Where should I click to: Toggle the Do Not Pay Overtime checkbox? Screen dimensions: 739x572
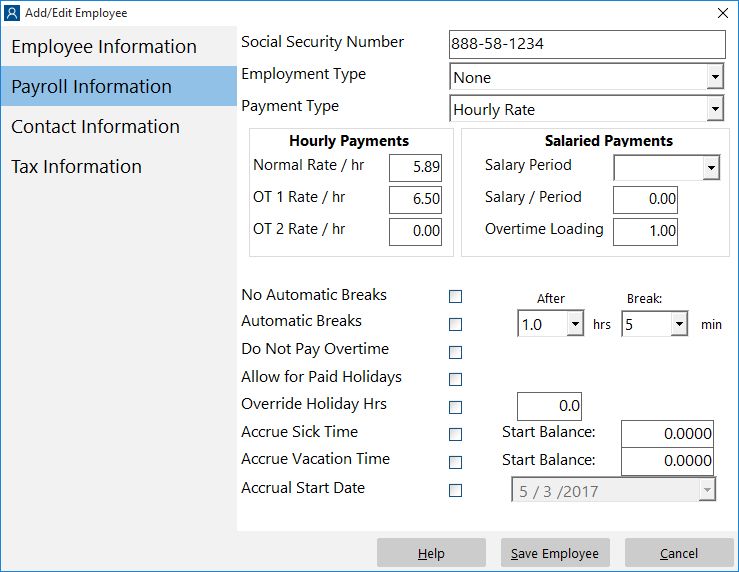click(455, 352)
